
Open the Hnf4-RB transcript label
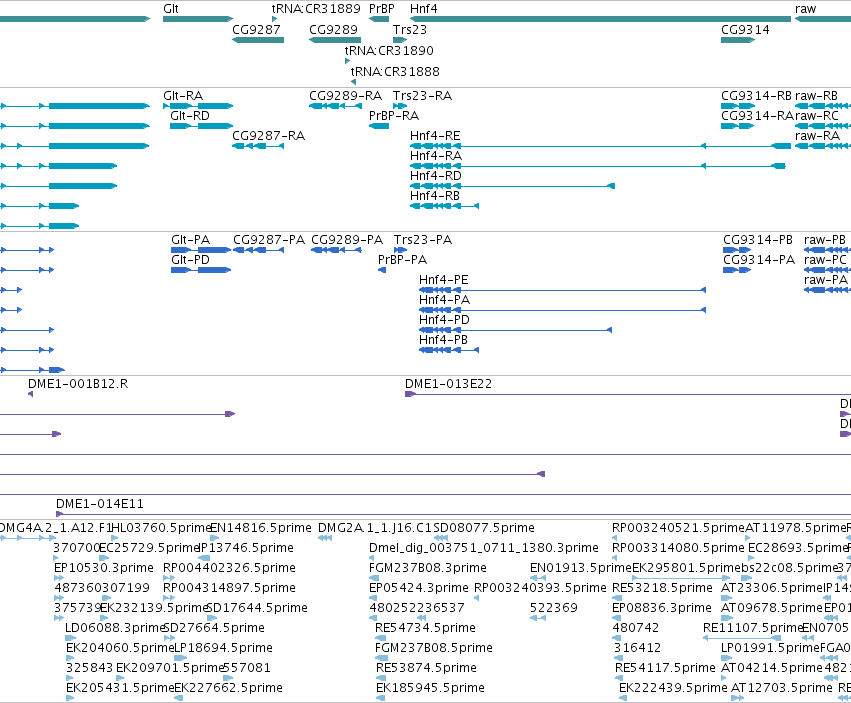coord(435,195)
